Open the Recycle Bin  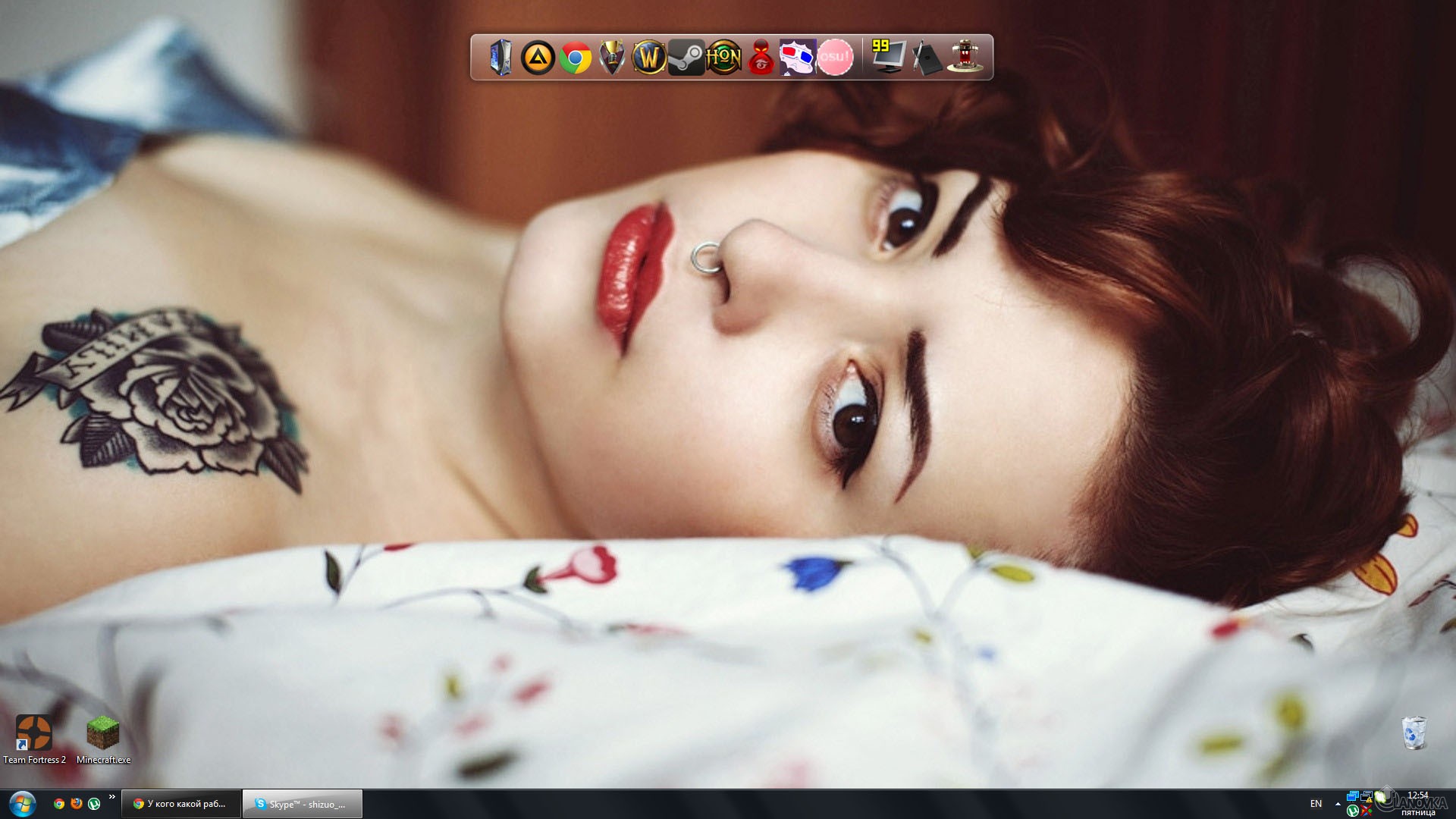click(1414, 733)
